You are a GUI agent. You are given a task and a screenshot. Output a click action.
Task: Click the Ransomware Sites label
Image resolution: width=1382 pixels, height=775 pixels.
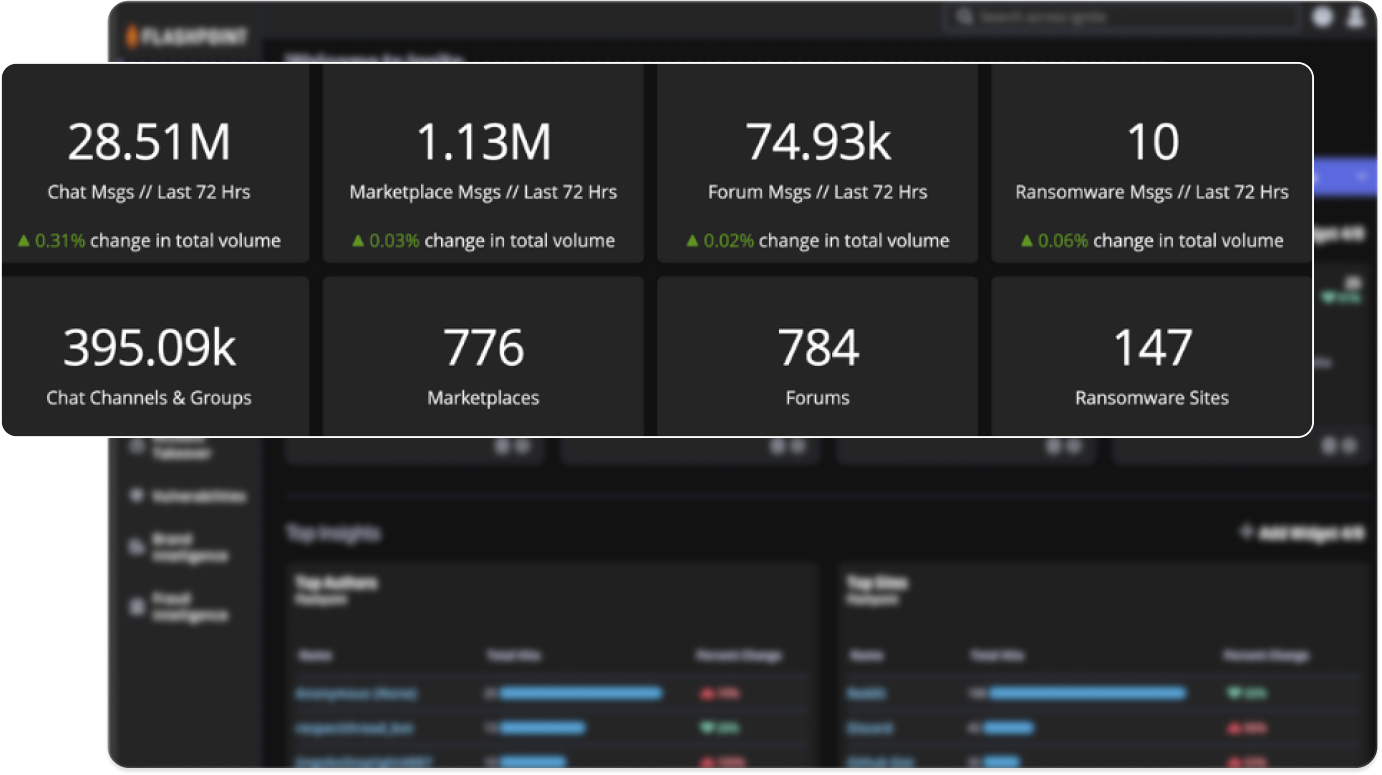coord(1152,398)
